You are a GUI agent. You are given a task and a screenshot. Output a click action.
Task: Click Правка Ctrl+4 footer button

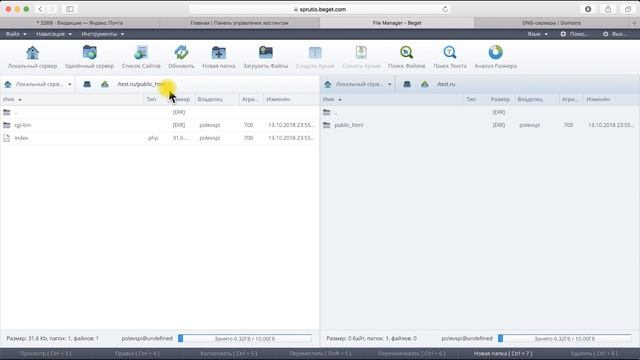pyautogui.click(x=137, y=353)
